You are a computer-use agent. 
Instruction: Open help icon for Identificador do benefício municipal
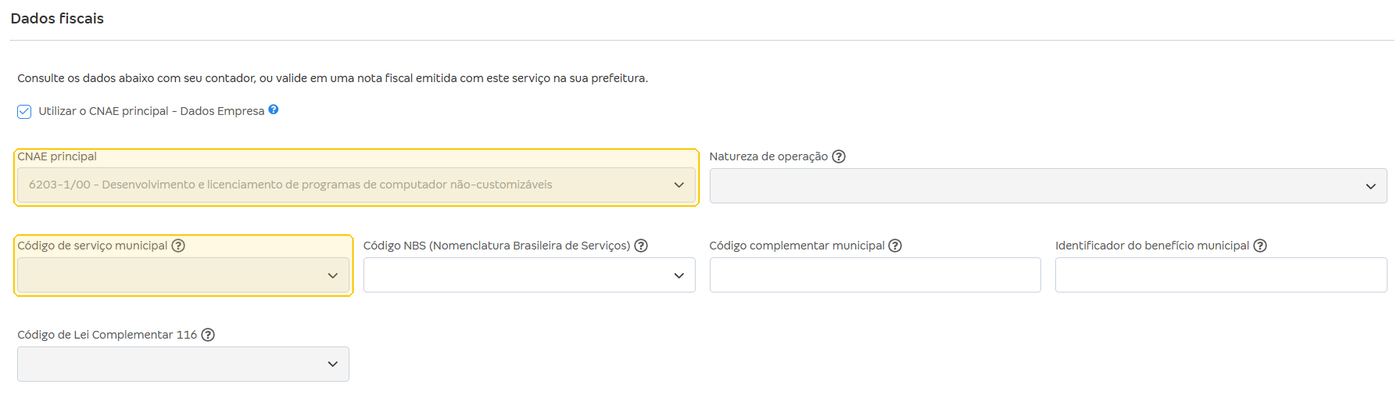pyautogui.click(x=1260, y=246)
